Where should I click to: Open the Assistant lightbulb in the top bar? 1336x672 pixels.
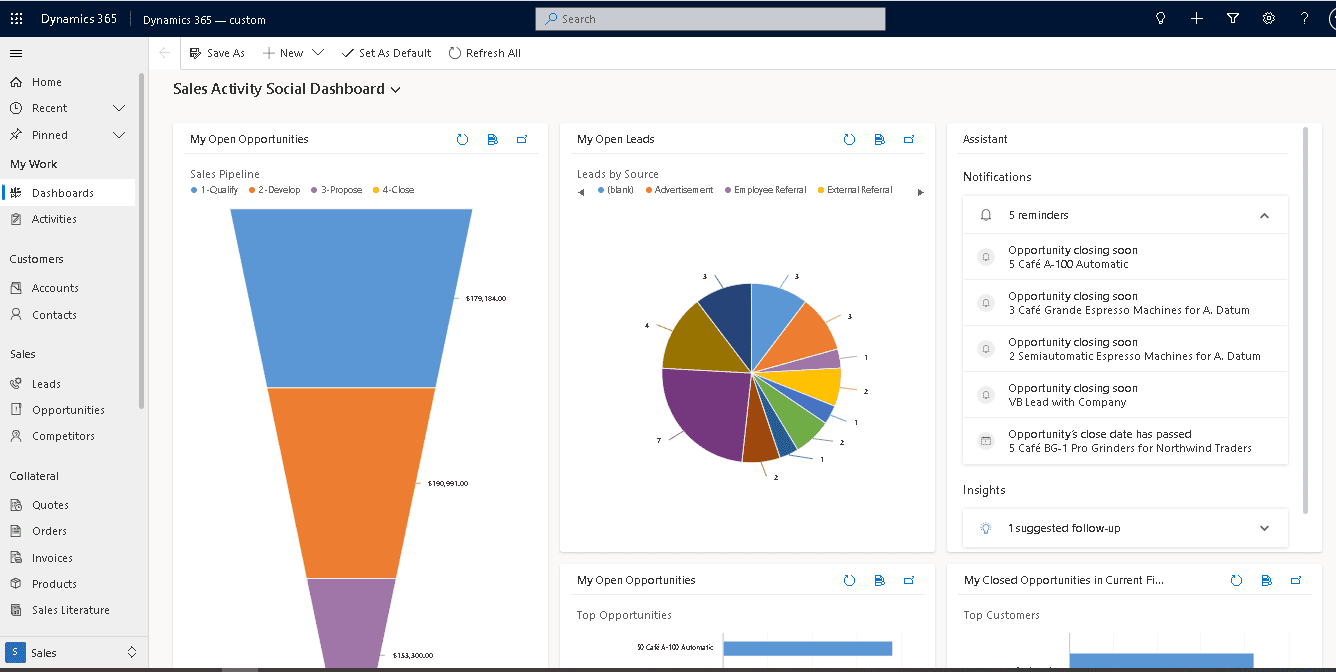[1160, 19]
